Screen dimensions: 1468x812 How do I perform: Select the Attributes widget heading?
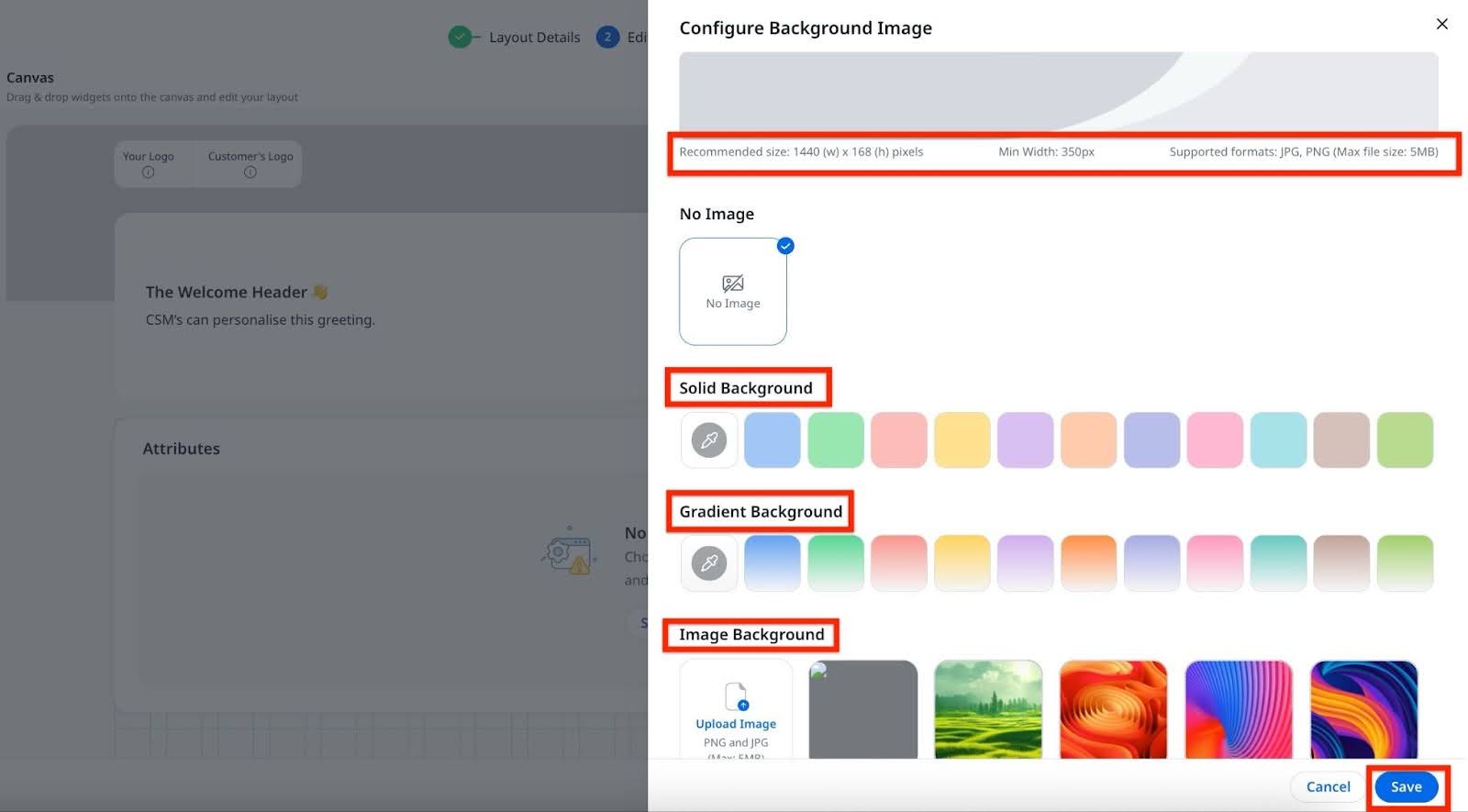coord(182,449)
